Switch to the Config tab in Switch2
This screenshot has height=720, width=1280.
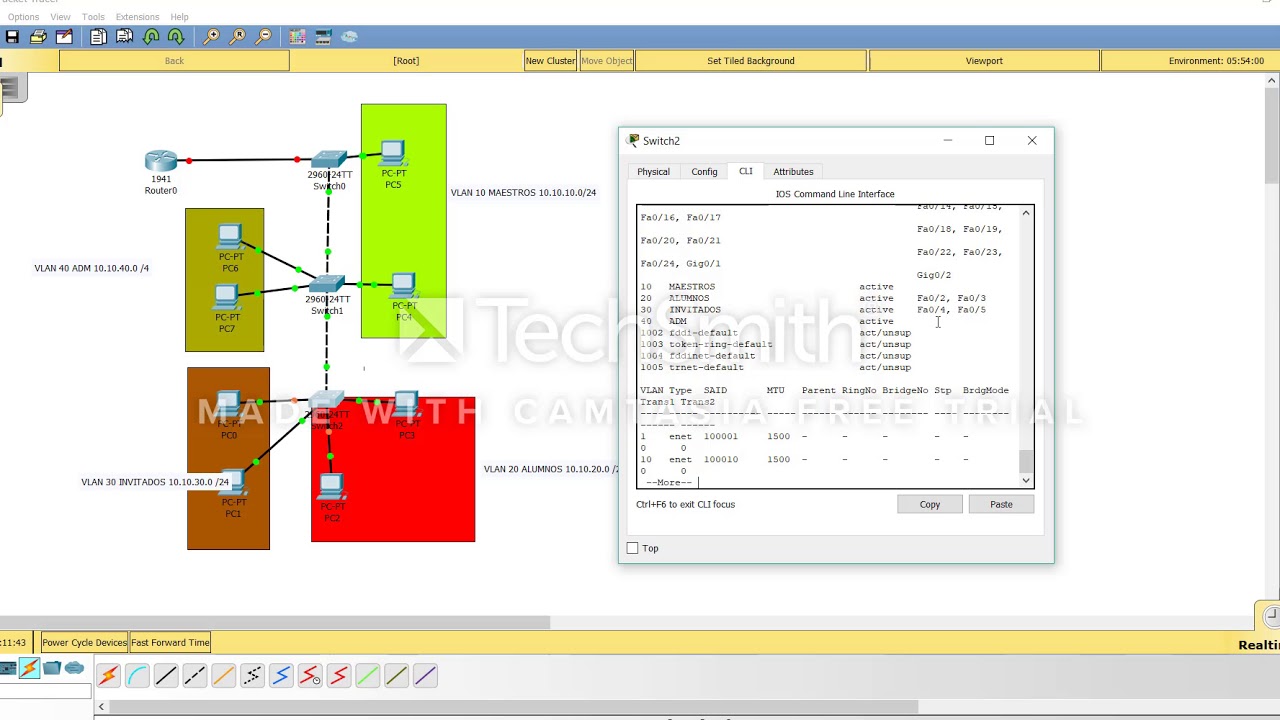[704, 172]
